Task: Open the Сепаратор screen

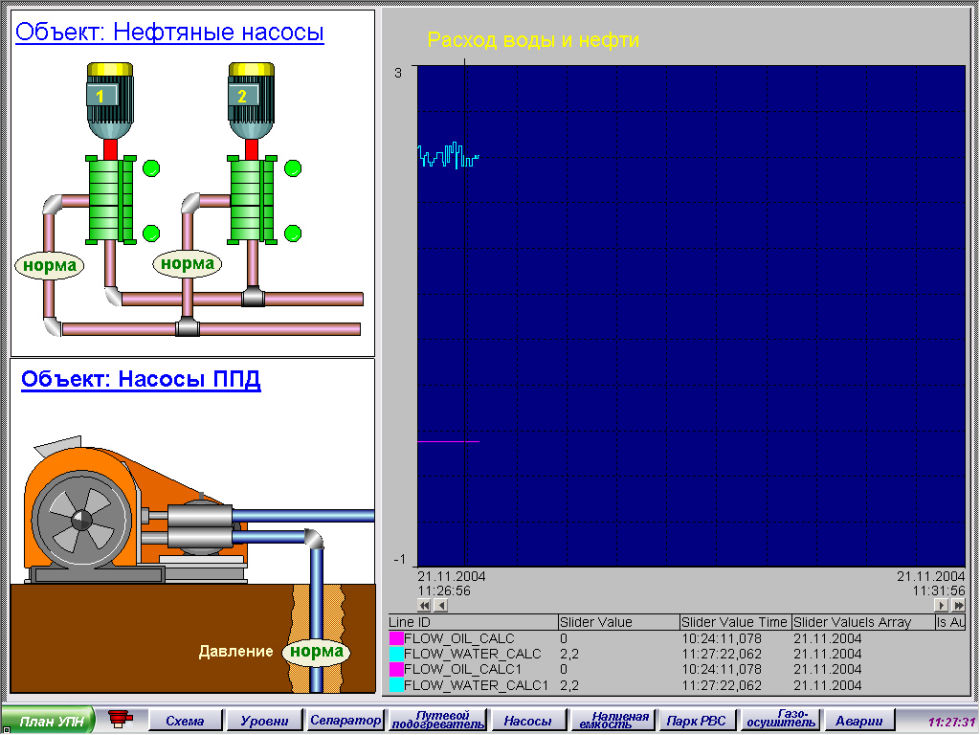Action: pyautogui.click(x=346, y=721)
